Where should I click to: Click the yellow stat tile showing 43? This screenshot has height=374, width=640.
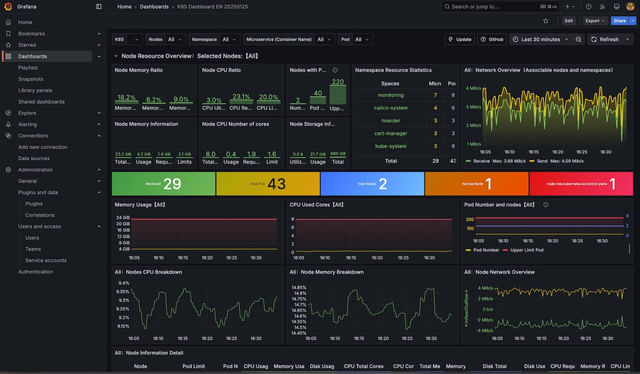(x=268, y=184)
